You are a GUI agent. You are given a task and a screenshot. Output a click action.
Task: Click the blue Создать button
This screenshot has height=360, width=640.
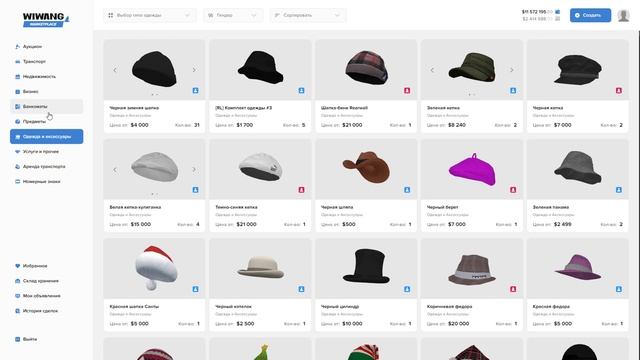(x=590, y=15)
